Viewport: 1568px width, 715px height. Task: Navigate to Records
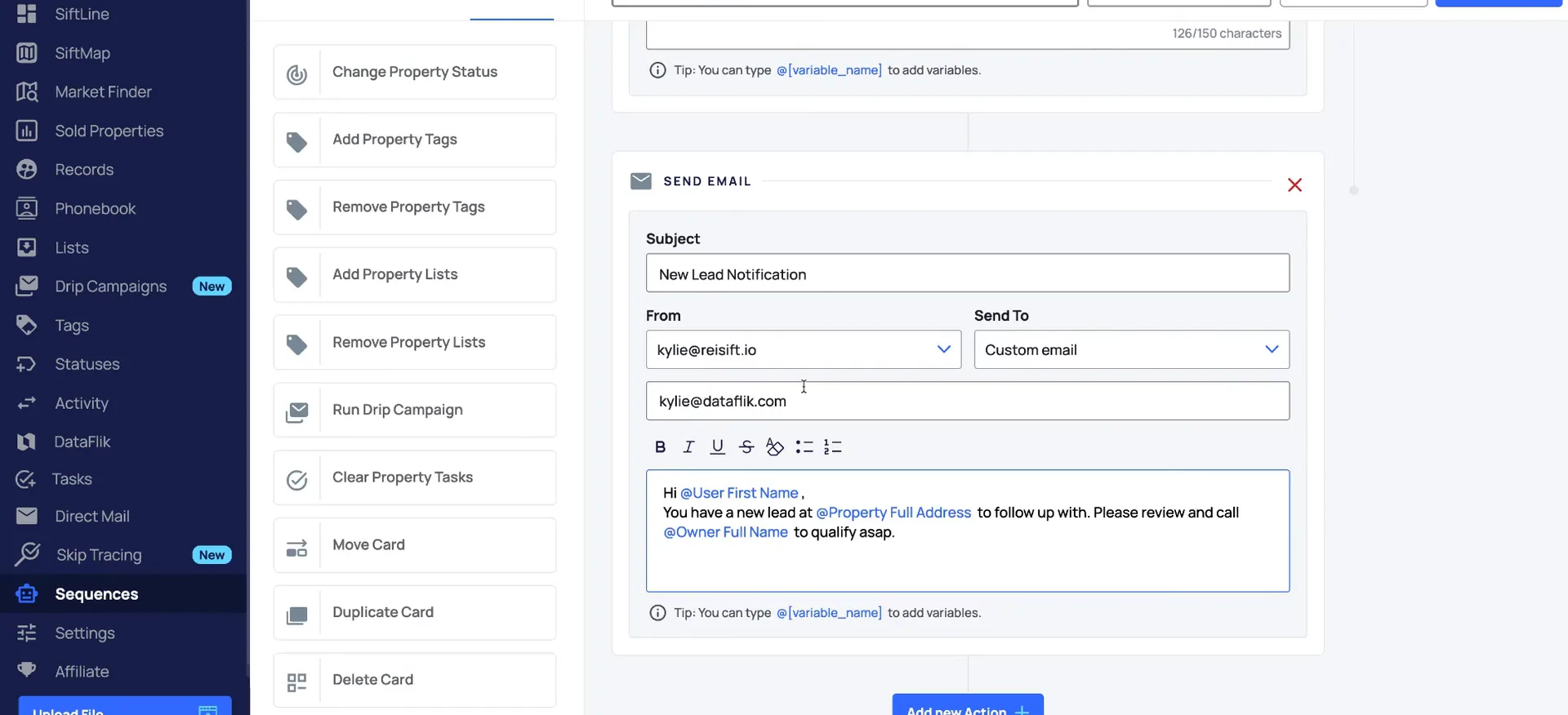[x=83, y=170]
